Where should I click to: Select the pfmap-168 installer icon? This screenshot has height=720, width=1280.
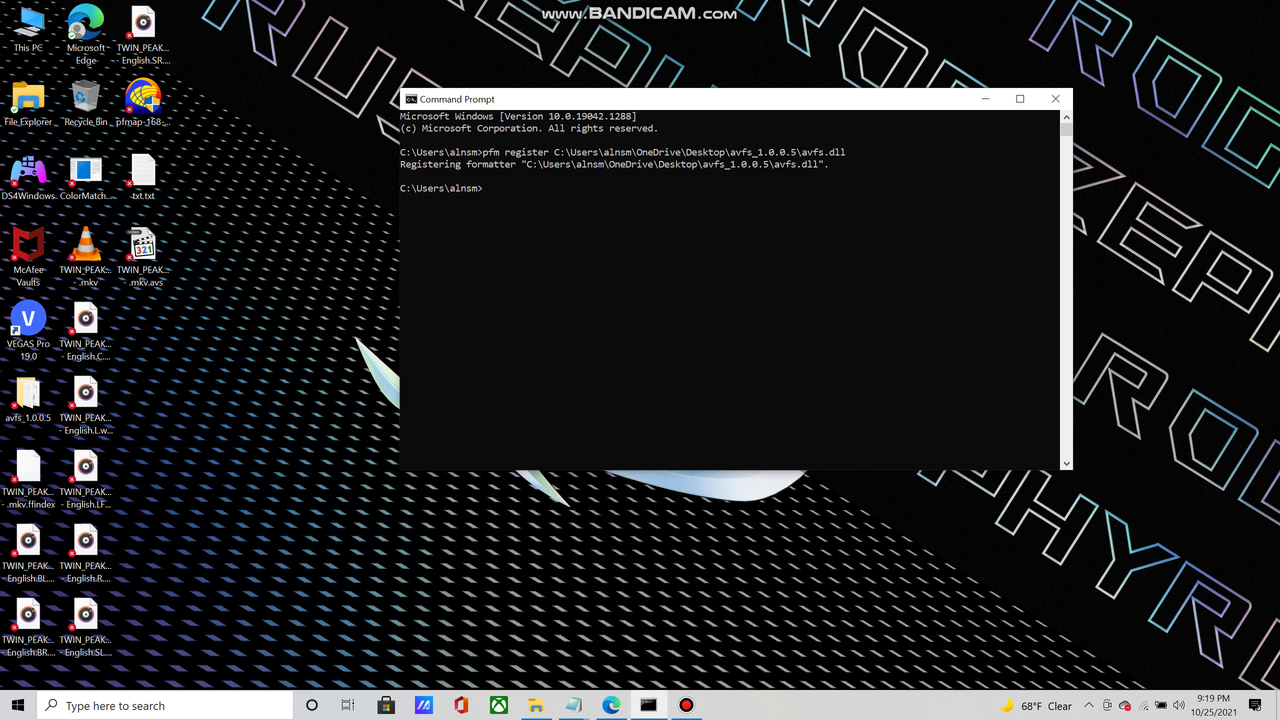pyautogui.click(x=143, y=104)
